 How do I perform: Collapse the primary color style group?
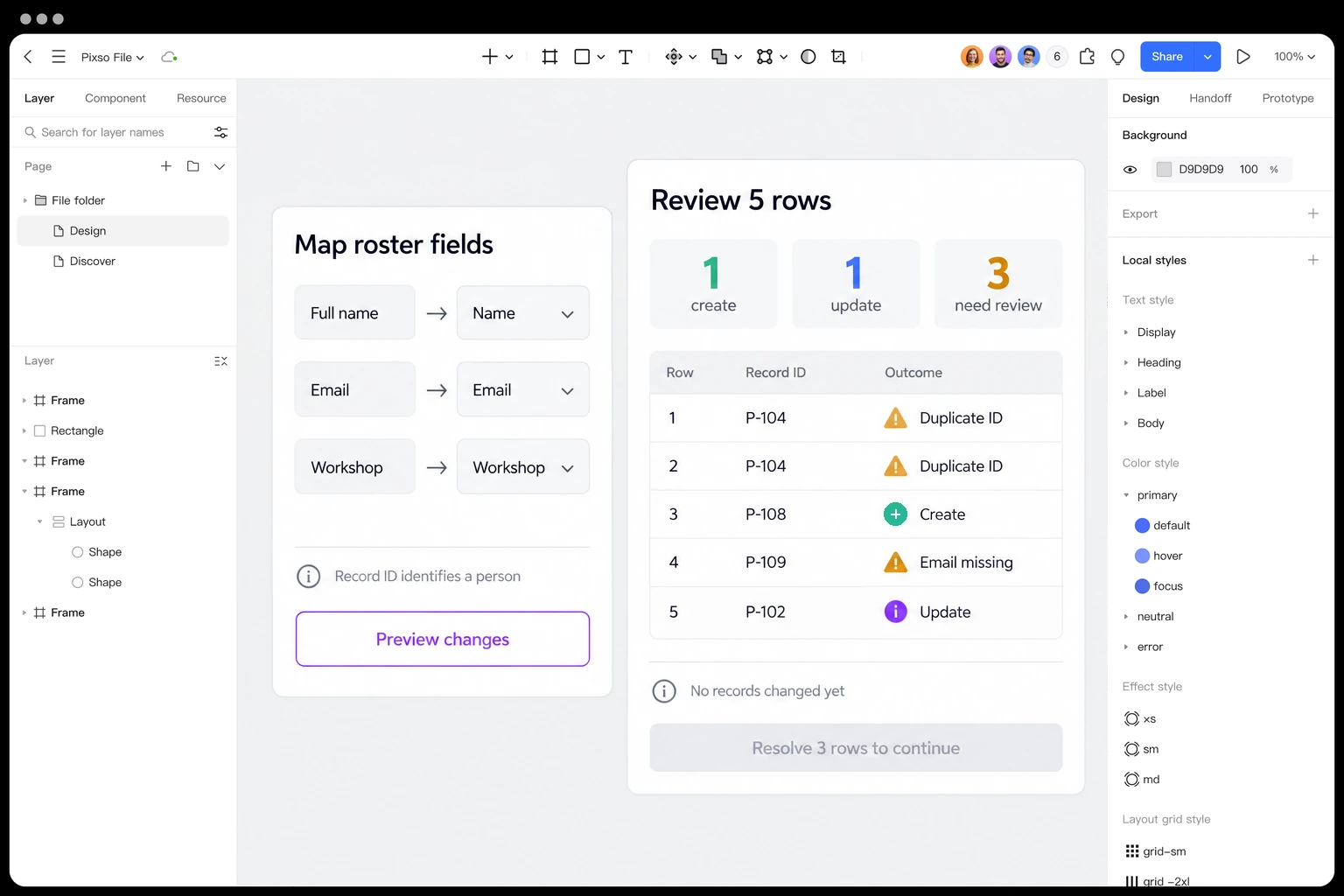pos(1126,495)
